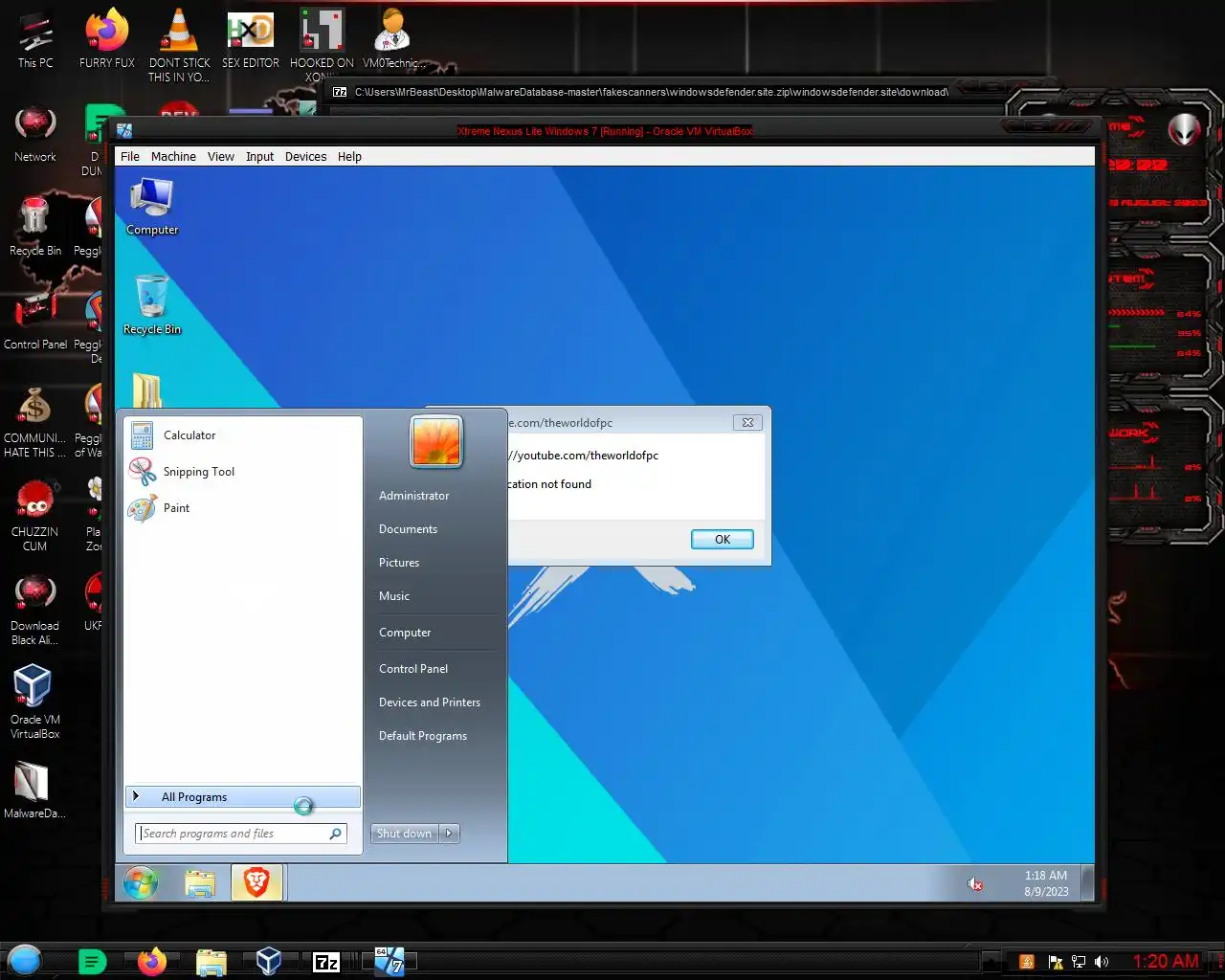Click 7-Zip window address path bar
This screenshot has height=980, width=1225.
(x=651, y=92)
